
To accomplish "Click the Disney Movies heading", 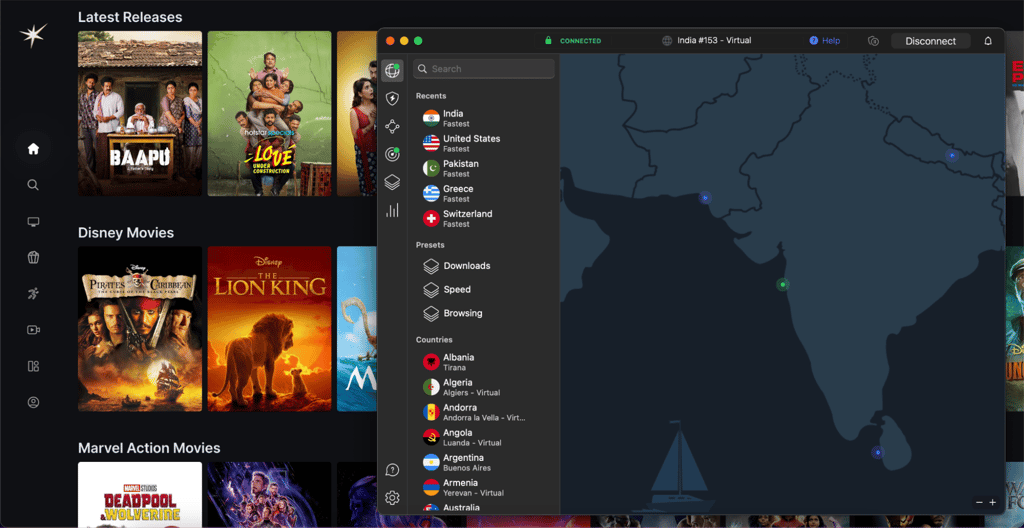I will coord(126,233).
